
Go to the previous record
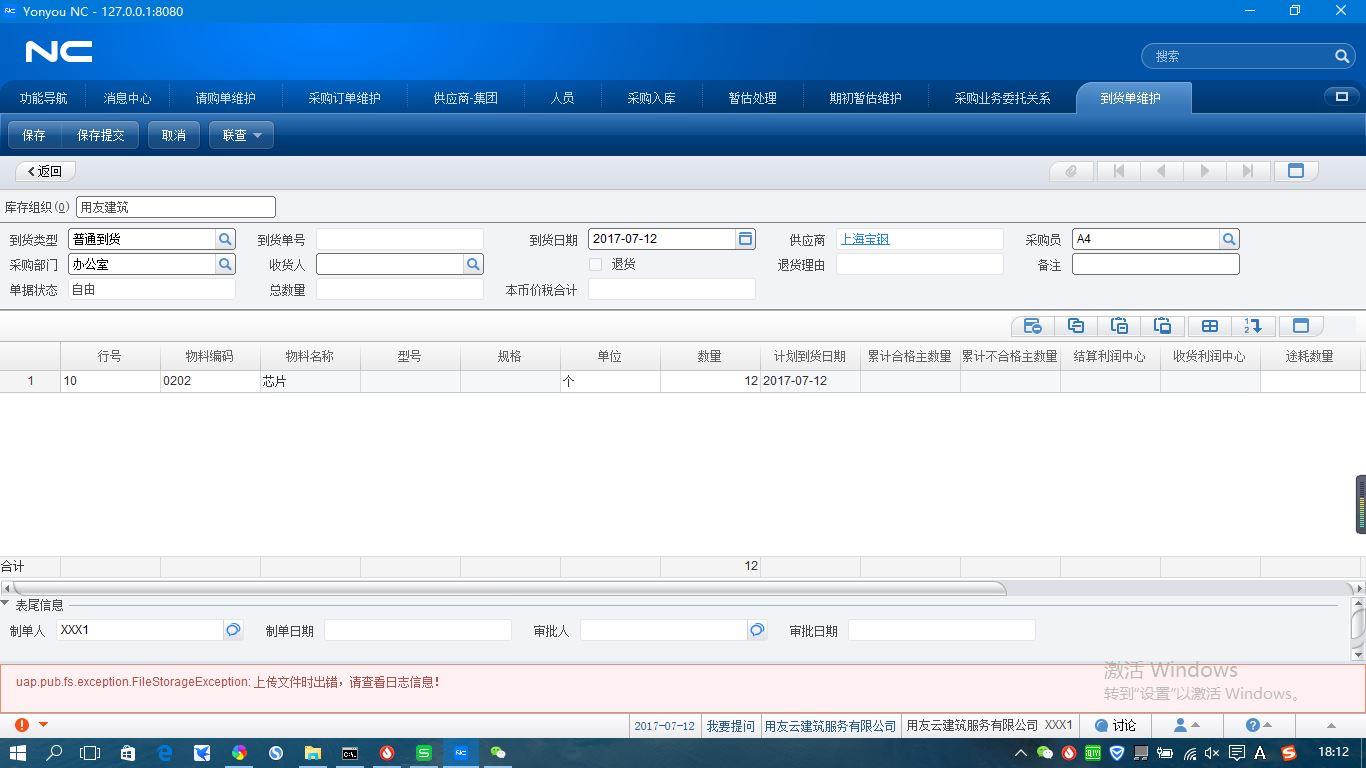tap(1161, 171)
